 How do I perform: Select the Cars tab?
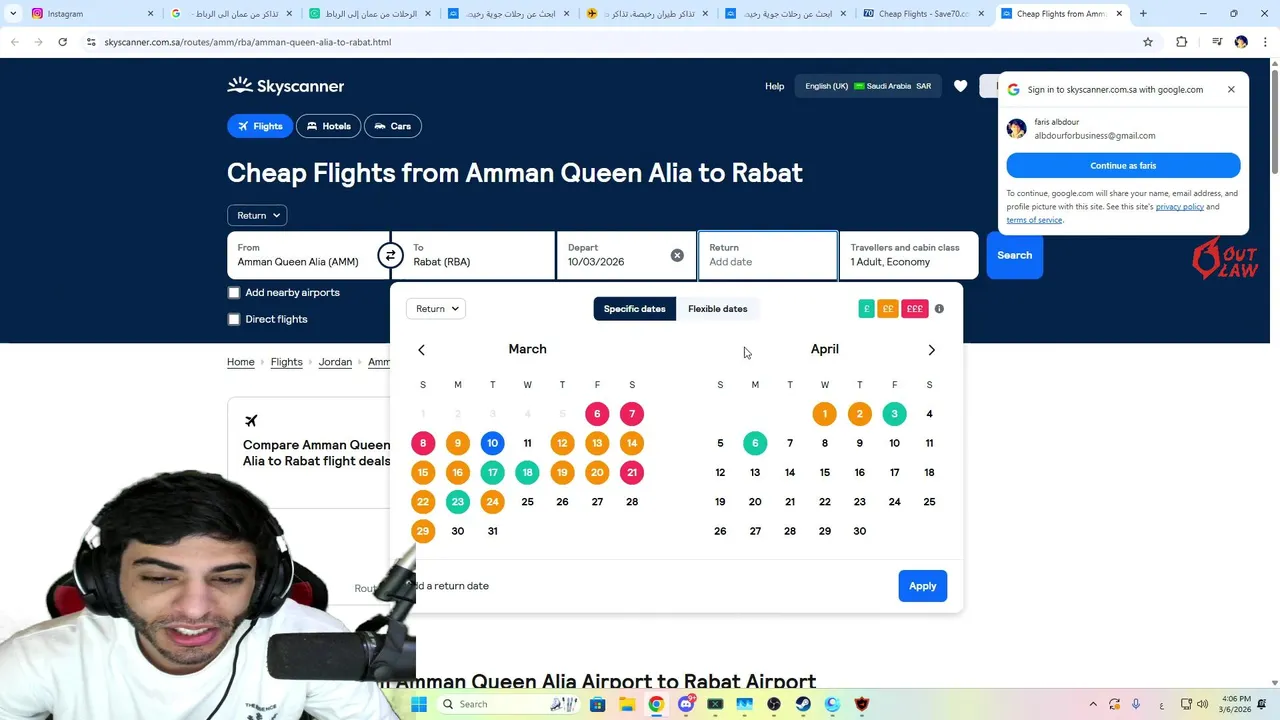coord(393,126)
